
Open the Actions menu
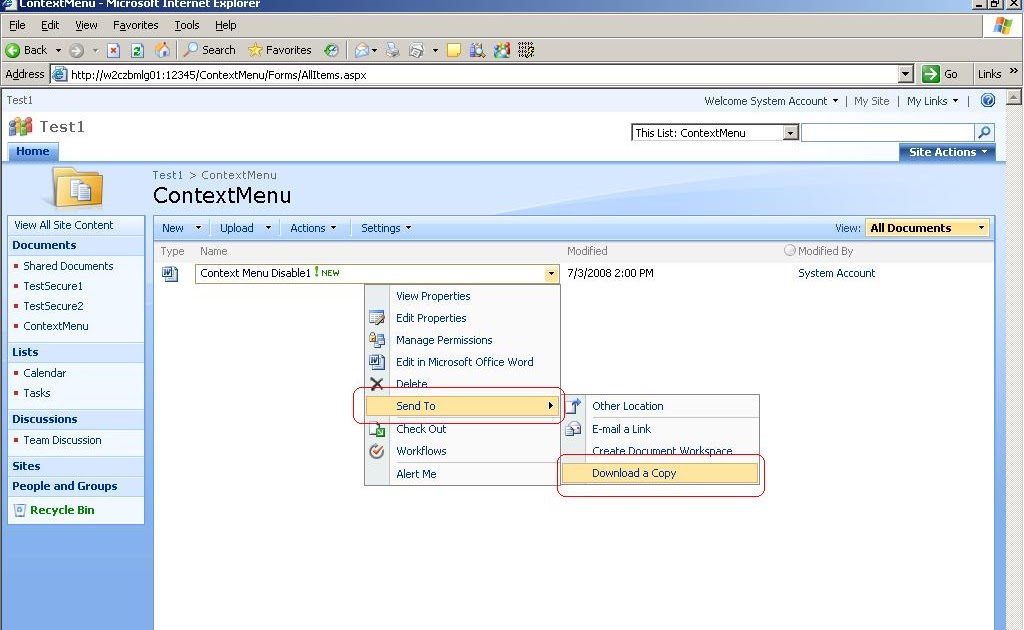[313, 228]
